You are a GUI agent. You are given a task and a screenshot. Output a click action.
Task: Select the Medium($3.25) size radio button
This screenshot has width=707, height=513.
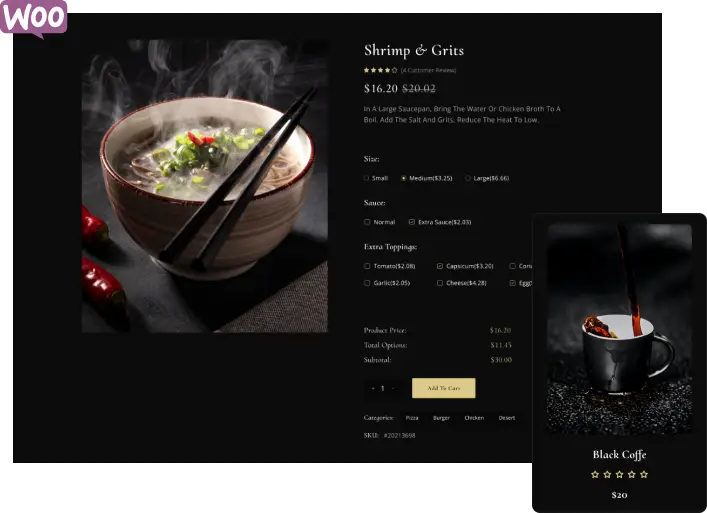(404, 178)
